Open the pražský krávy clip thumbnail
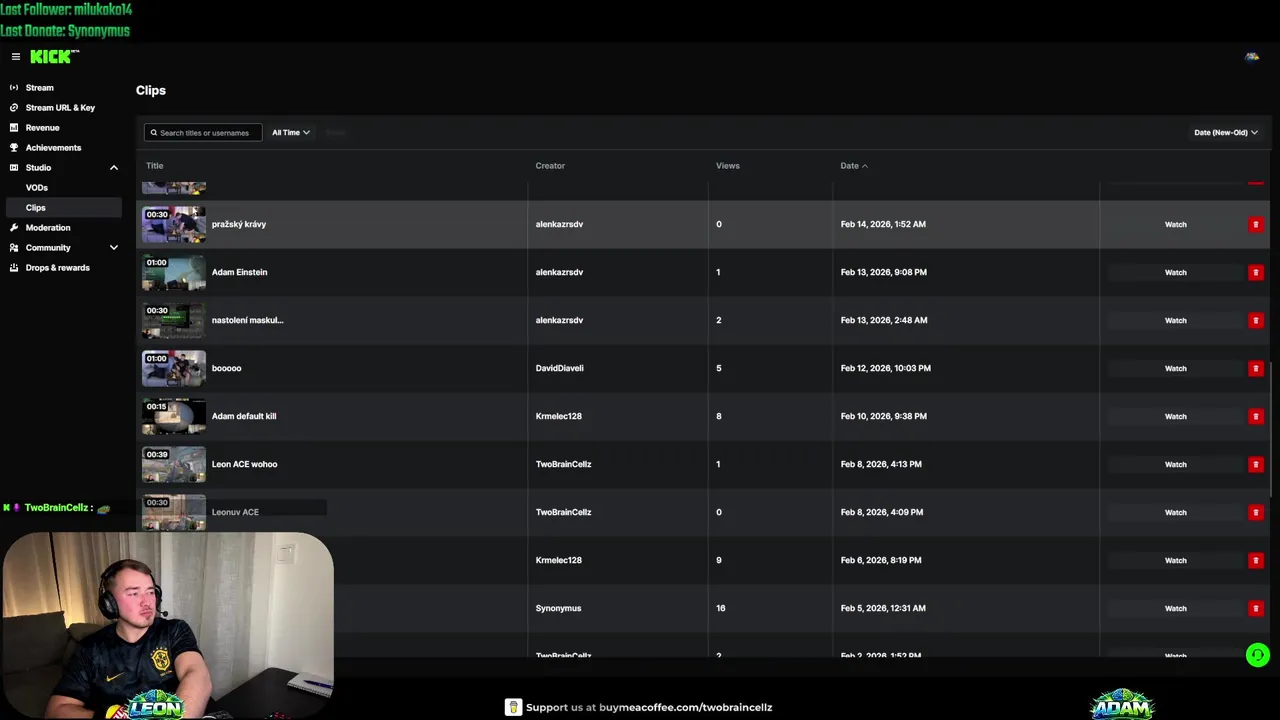The width and height of the screenshot is (1280, 720). tap(174, 225)
